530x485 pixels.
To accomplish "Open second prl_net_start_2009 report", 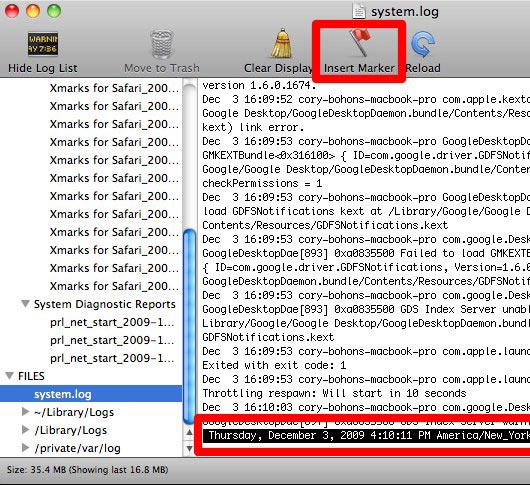I will (112, 340).
